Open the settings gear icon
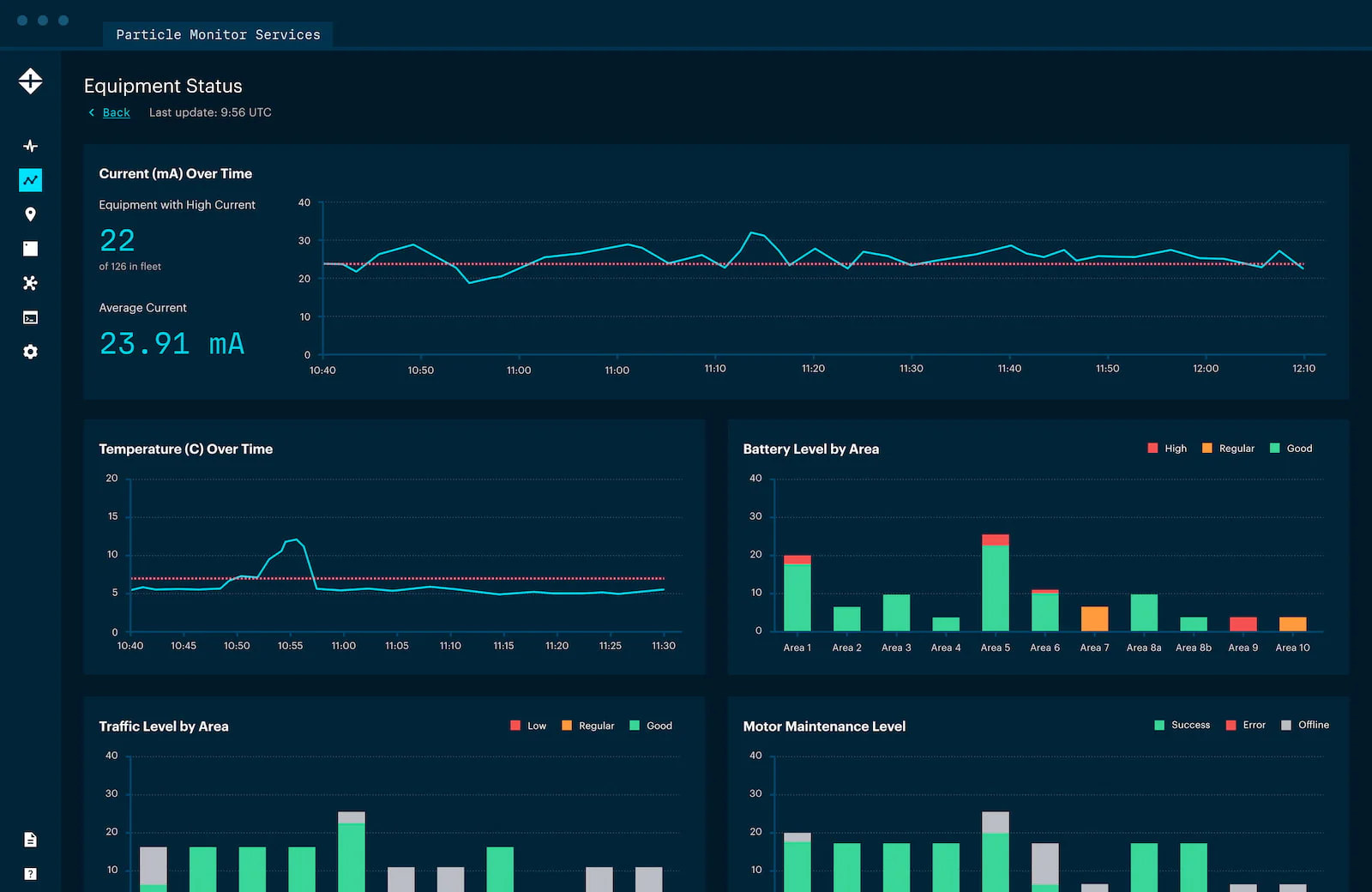The width and height of the screenshot is (1372, 892). pos(30,352)
